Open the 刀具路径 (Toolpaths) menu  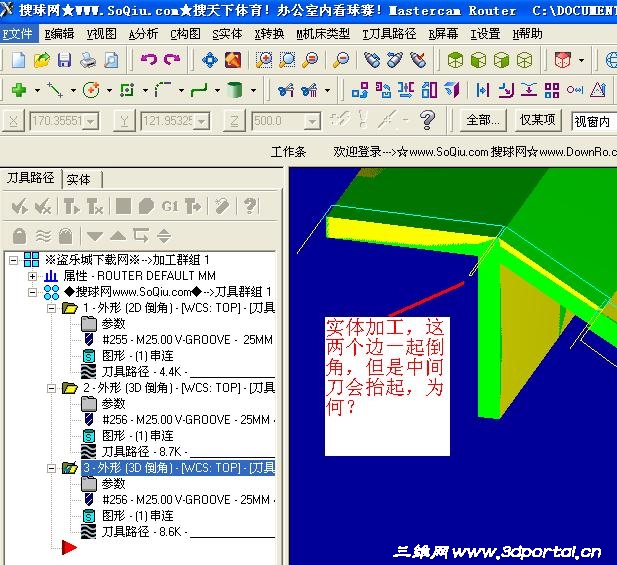point(389,34)
